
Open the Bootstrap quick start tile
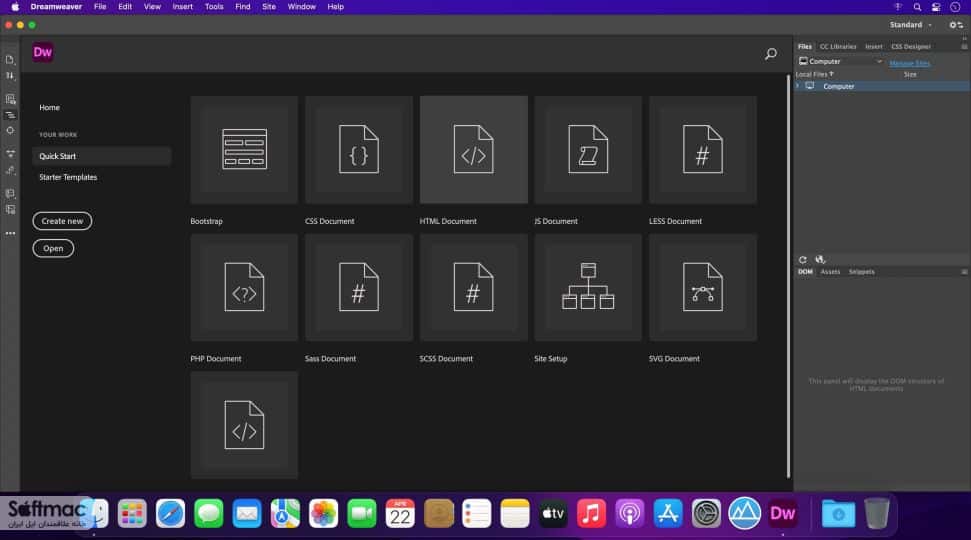(244, 149)
